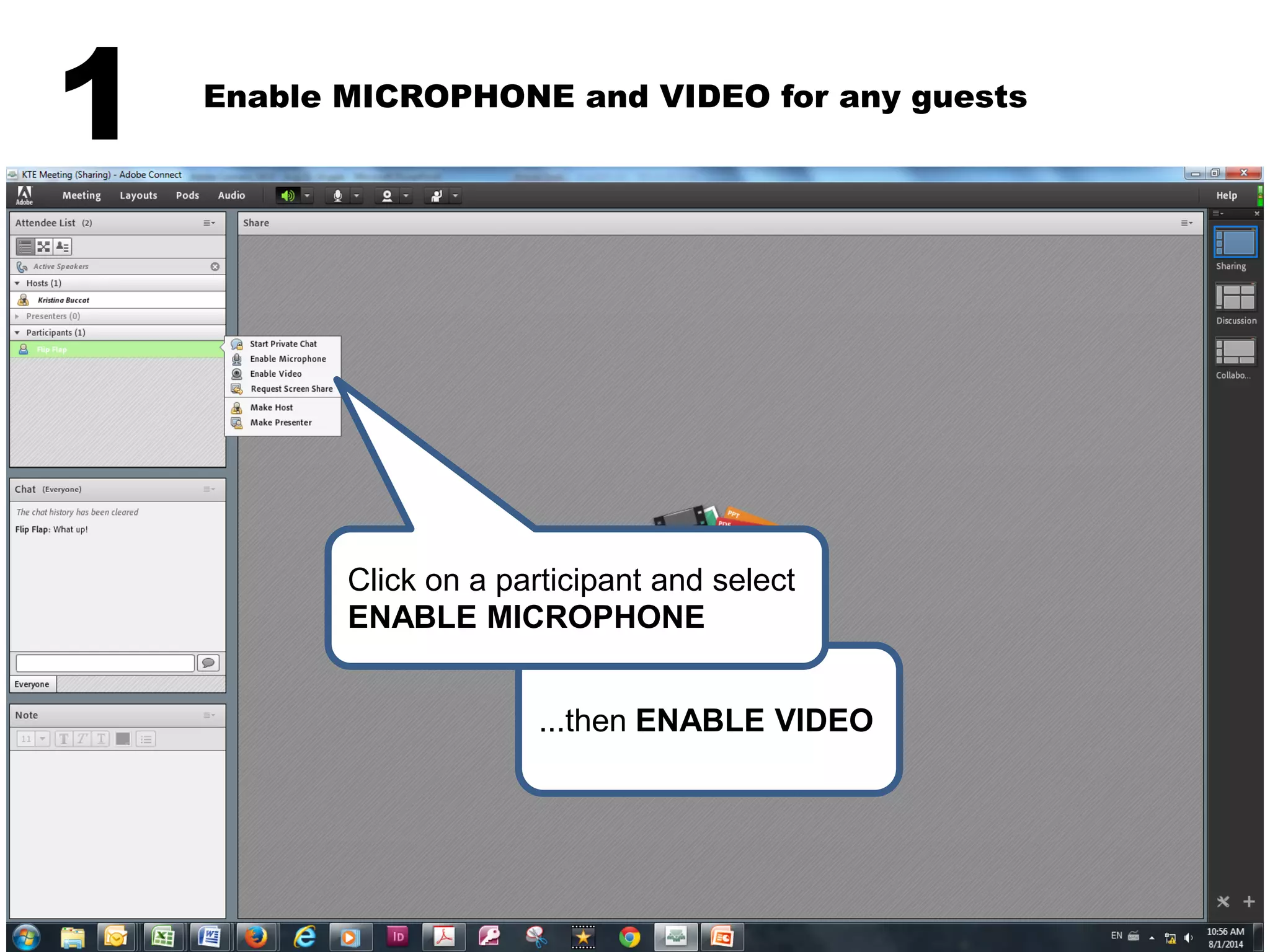Choose Make Presenter from context menu
The height and width of the screenshot is (952, 1270).
point(283,423)
